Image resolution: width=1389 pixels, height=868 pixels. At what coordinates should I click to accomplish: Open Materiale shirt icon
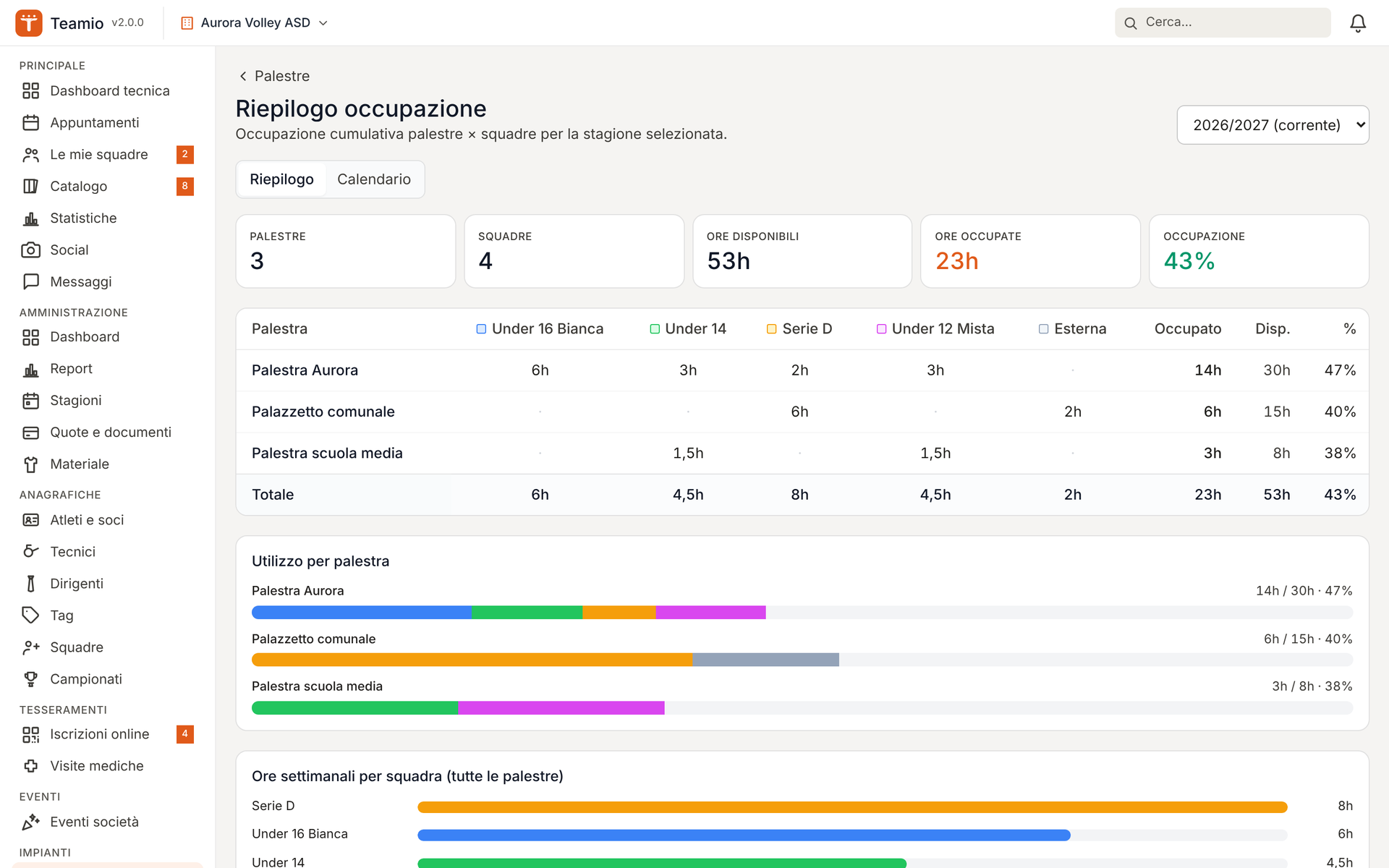(x=30, y=464)
